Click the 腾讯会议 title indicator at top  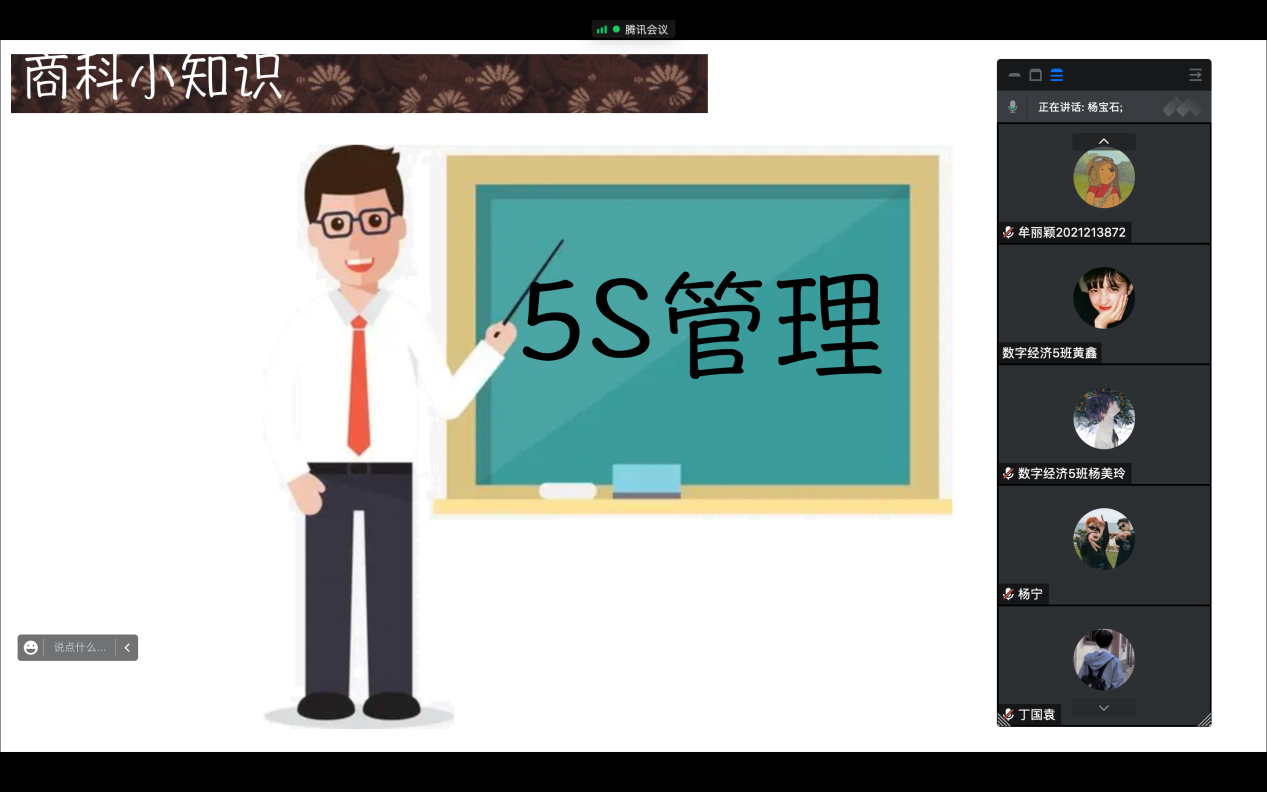click(x=646, y=29)
